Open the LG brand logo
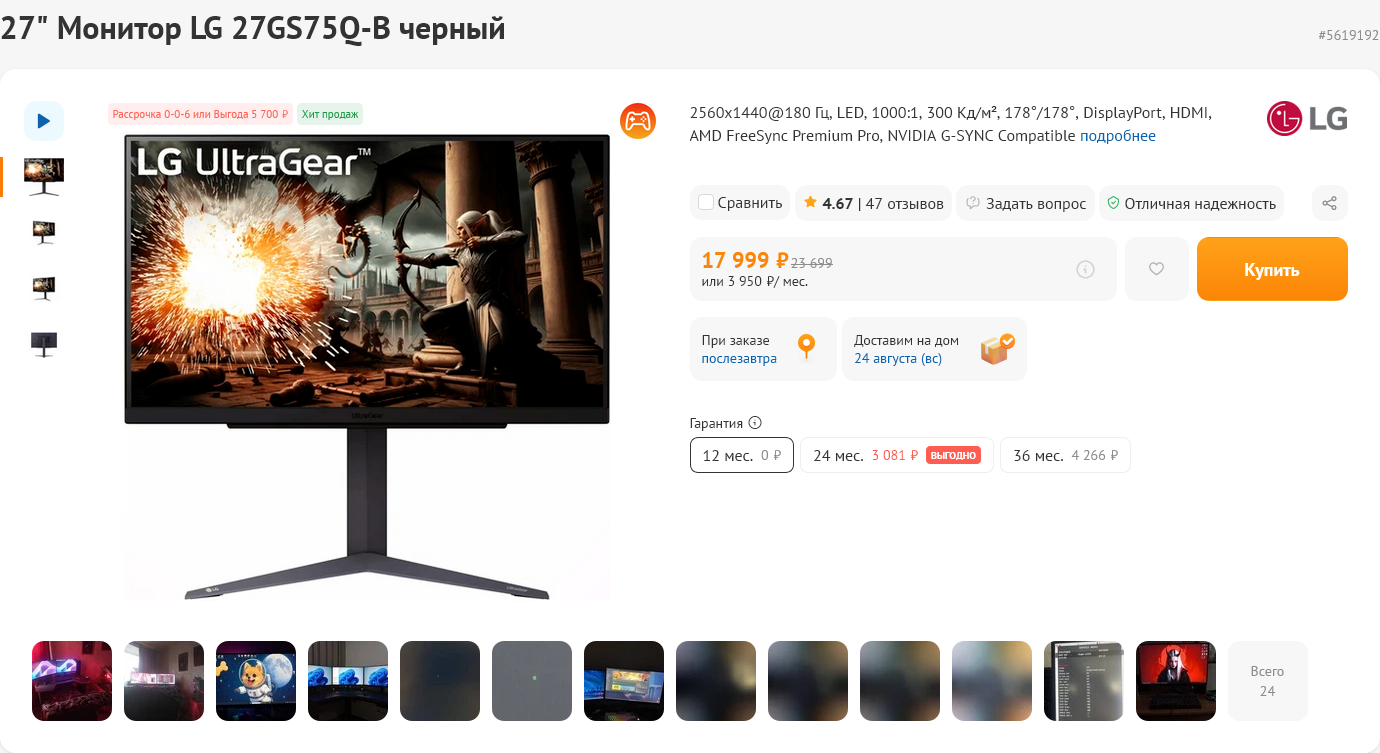The height and width of the screenshot is (753, 1380). point(1307,119)
